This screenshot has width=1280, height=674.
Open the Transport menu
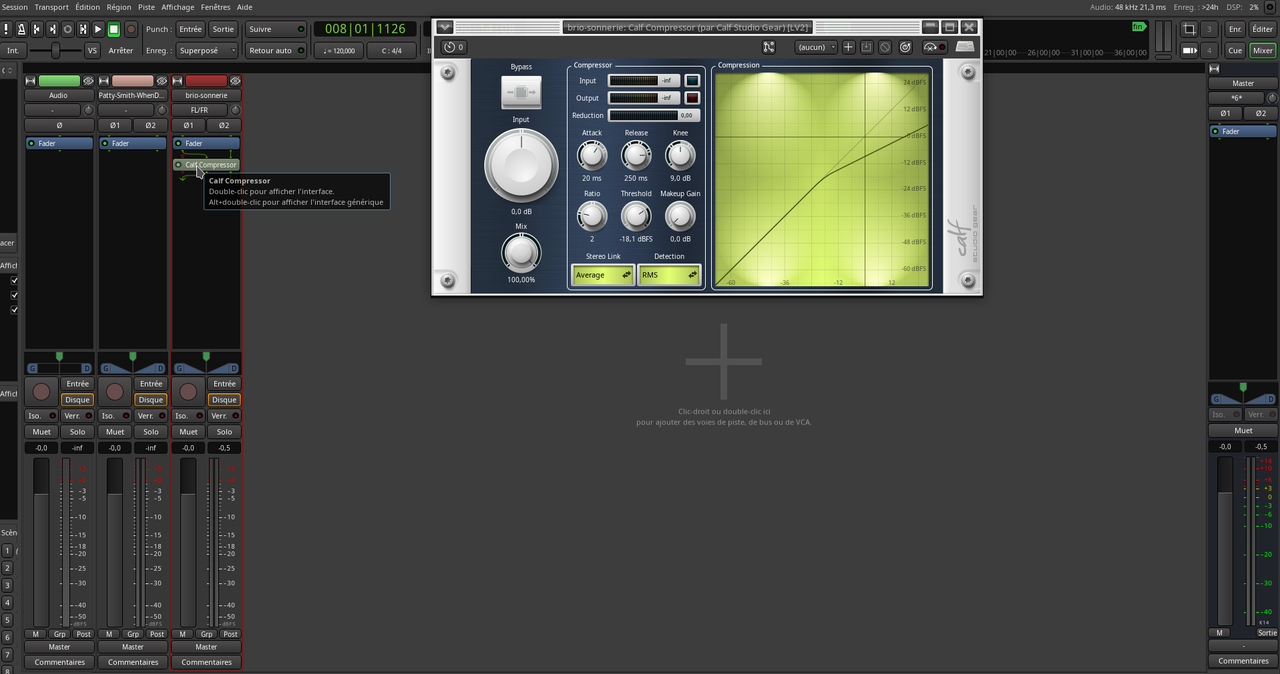point(52,7)
